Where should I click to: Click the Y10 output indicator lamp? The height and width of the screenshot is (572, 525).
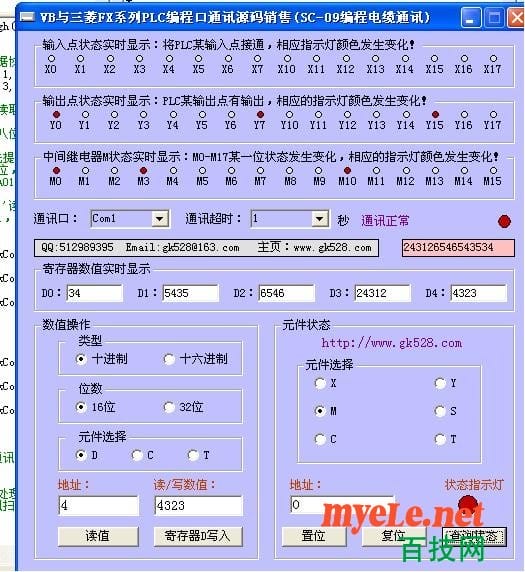[x=289, y=115]
